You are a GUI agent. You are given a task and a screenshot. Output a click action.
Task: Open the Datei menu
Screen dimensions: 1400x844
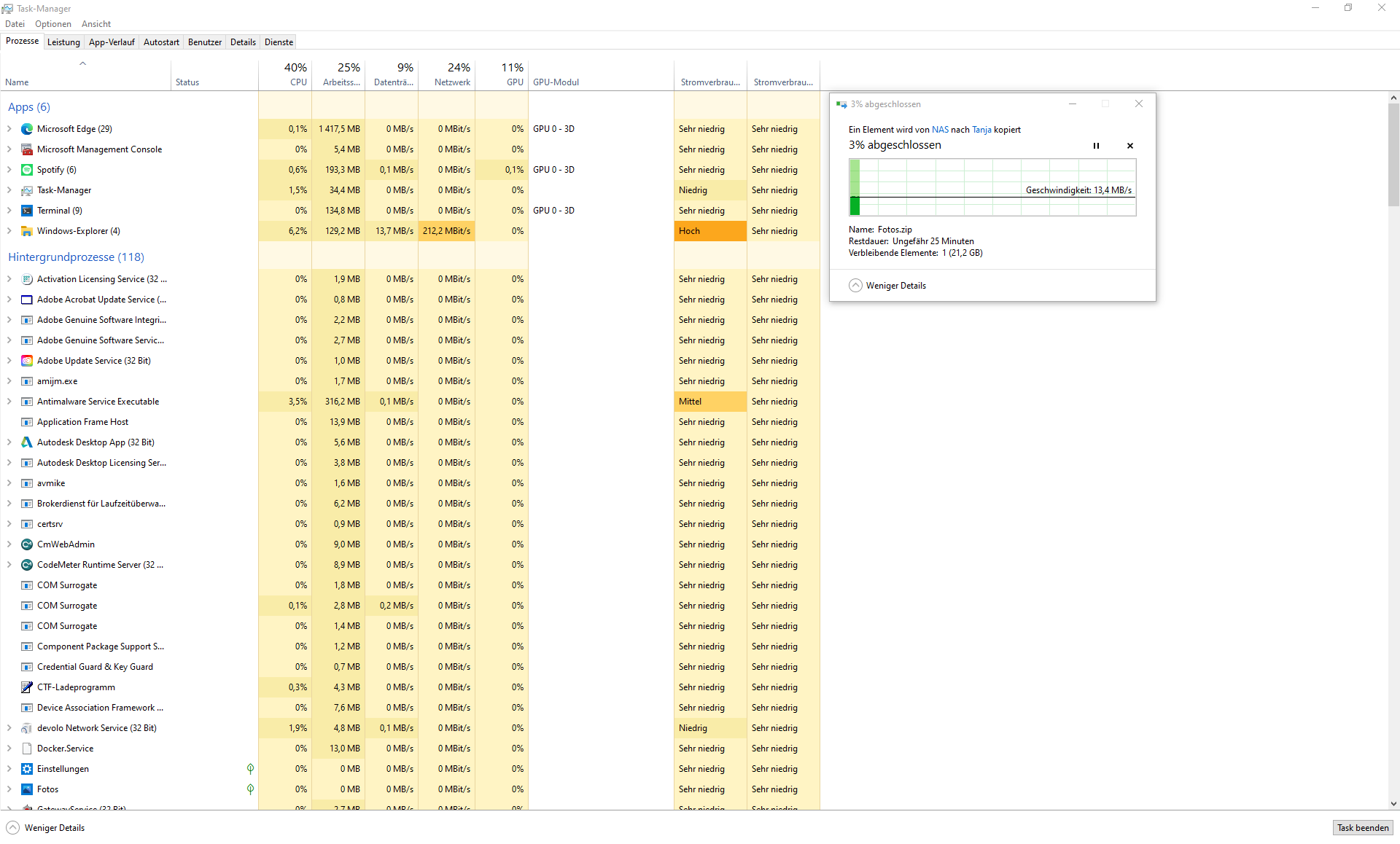click(15, 24)
